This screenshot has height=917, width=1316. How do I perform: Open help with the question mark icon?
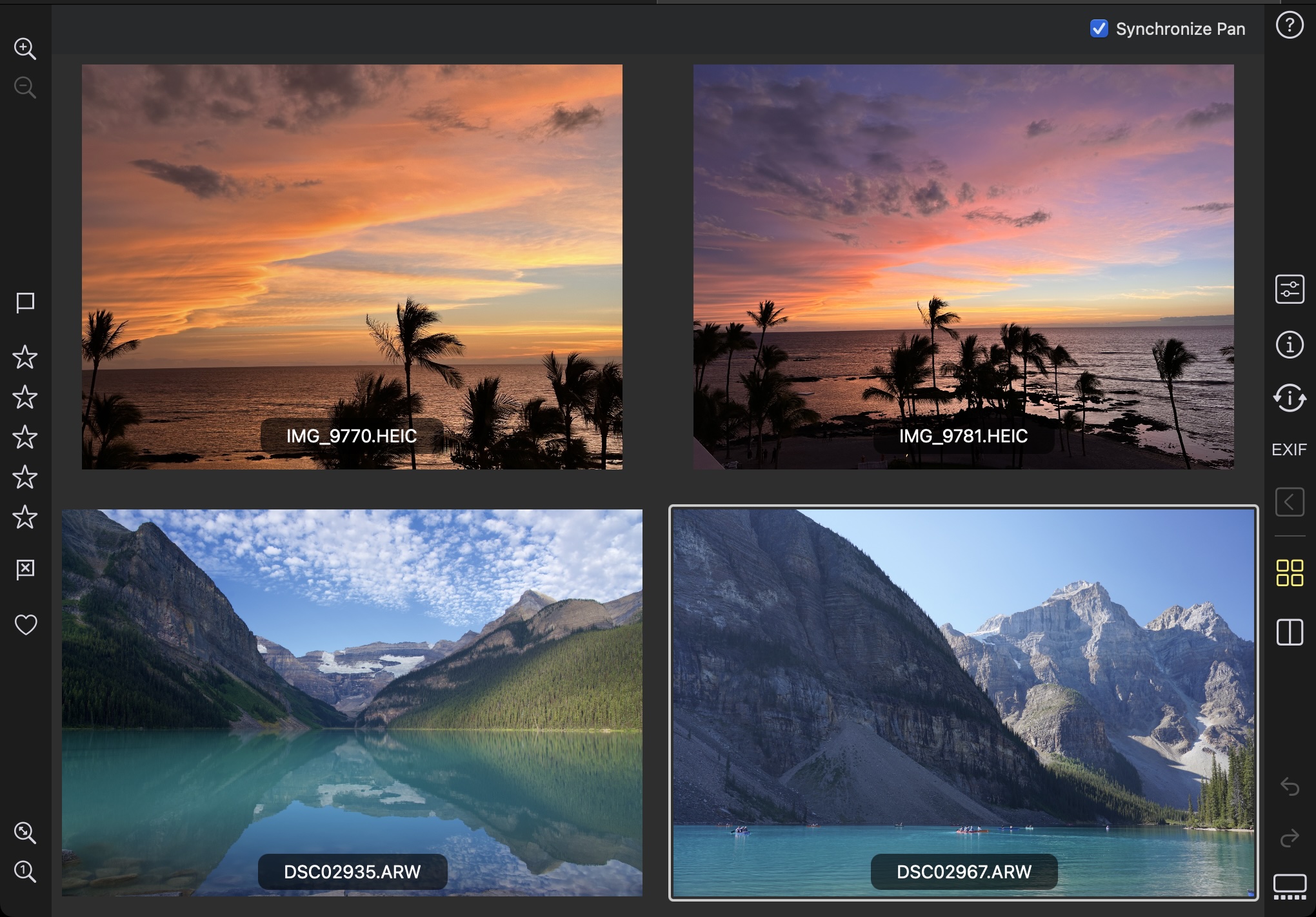(1289, 26)
